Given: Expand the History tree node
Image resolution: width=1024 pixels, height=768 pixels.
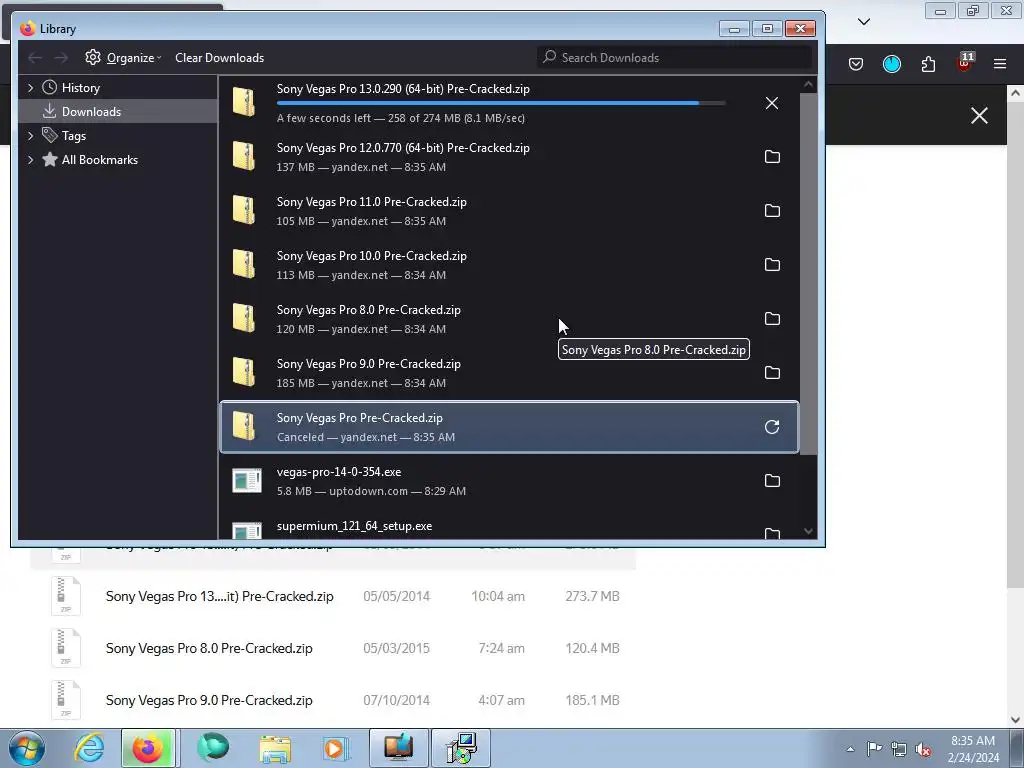Looking at the screenshot, I should point(31,88).
